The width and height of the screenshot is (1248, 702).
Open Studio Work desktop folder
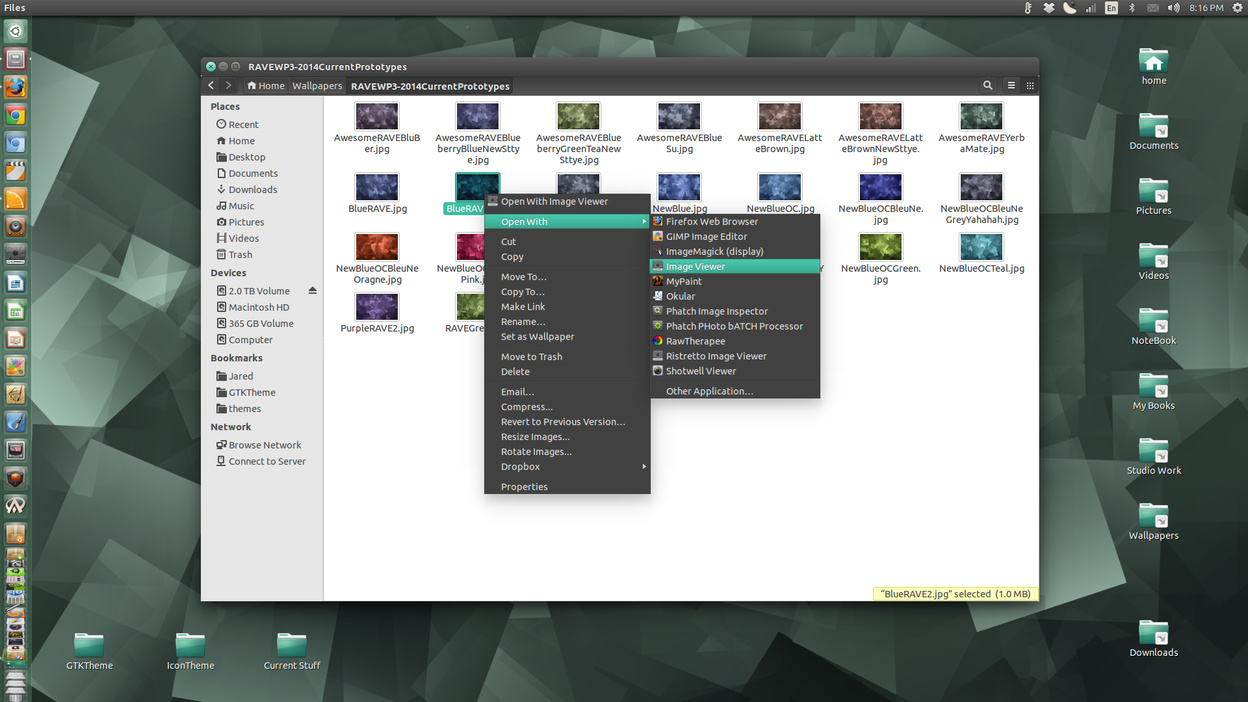click(1154, 451)
